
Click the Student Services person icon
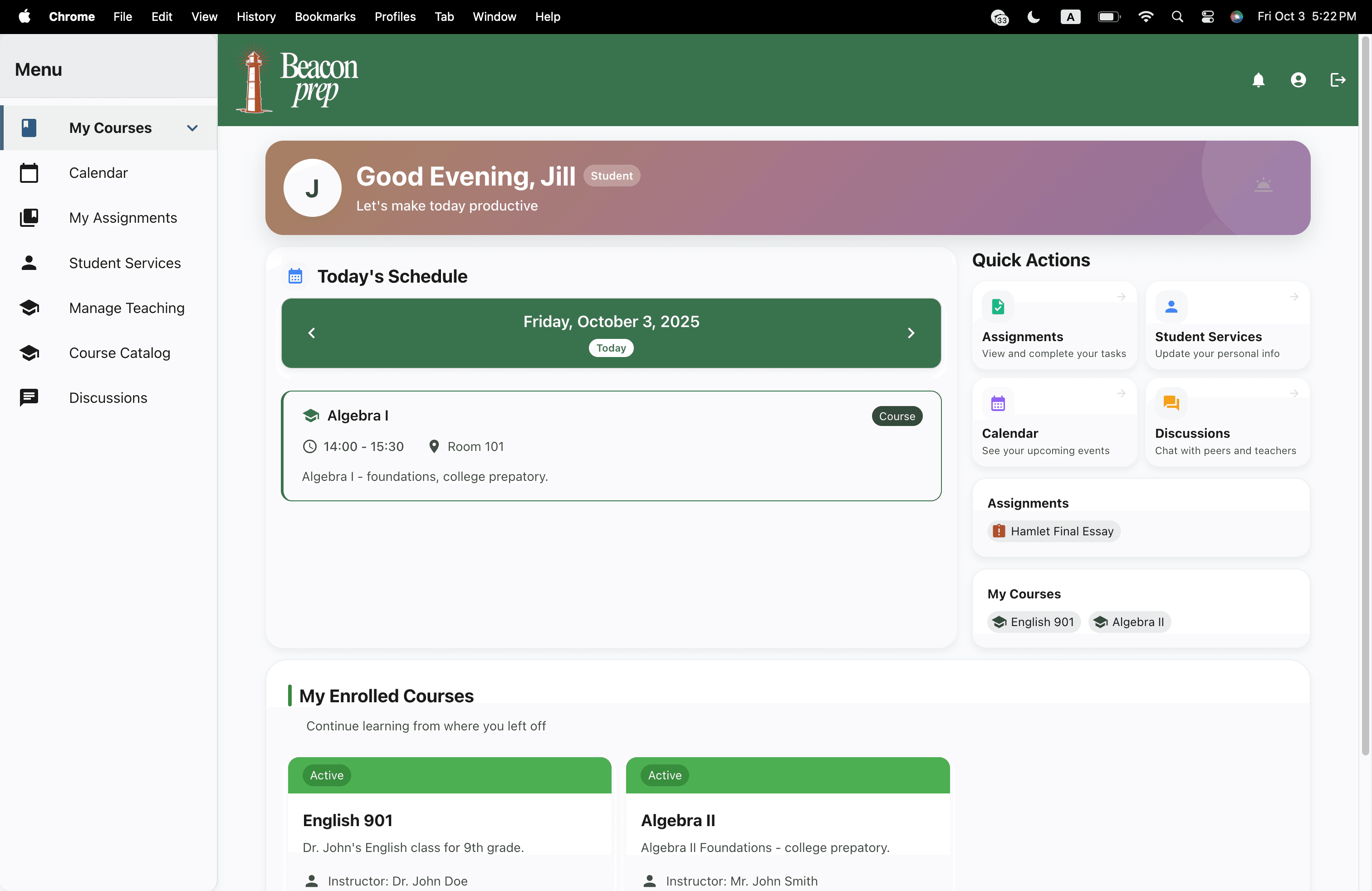pos(29,263)
